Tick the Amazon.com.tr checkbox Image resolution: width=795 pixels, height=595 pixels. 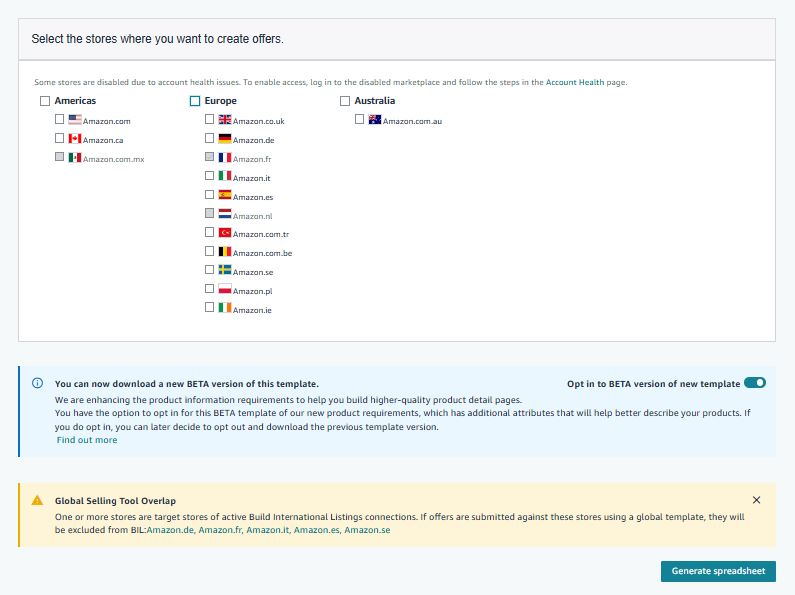pyautogui.click(x=209, y=232)
